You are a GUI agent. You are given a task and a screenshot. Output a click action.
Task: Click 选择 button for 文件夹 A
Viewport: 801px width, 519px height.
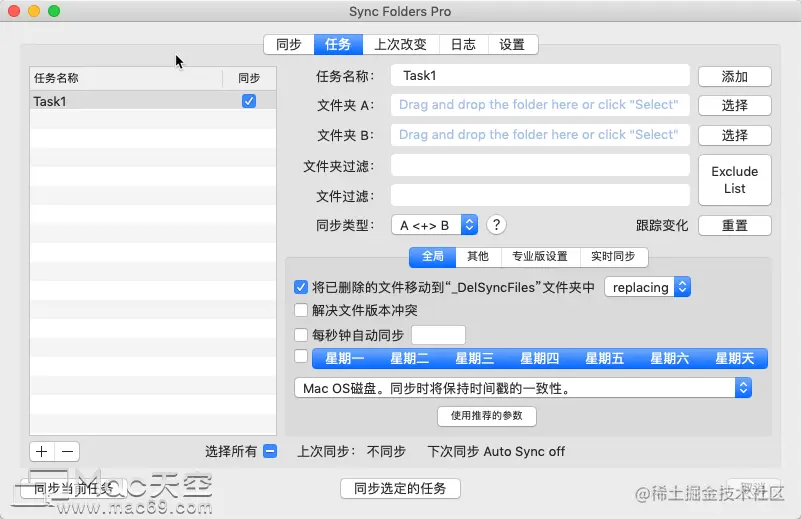tap(735, 106)
